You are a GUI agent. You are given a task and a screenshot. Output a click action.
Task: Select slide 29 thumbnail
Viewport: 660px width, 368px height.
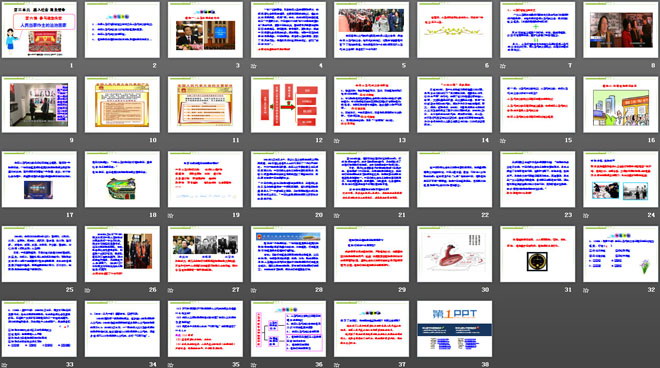371,254
